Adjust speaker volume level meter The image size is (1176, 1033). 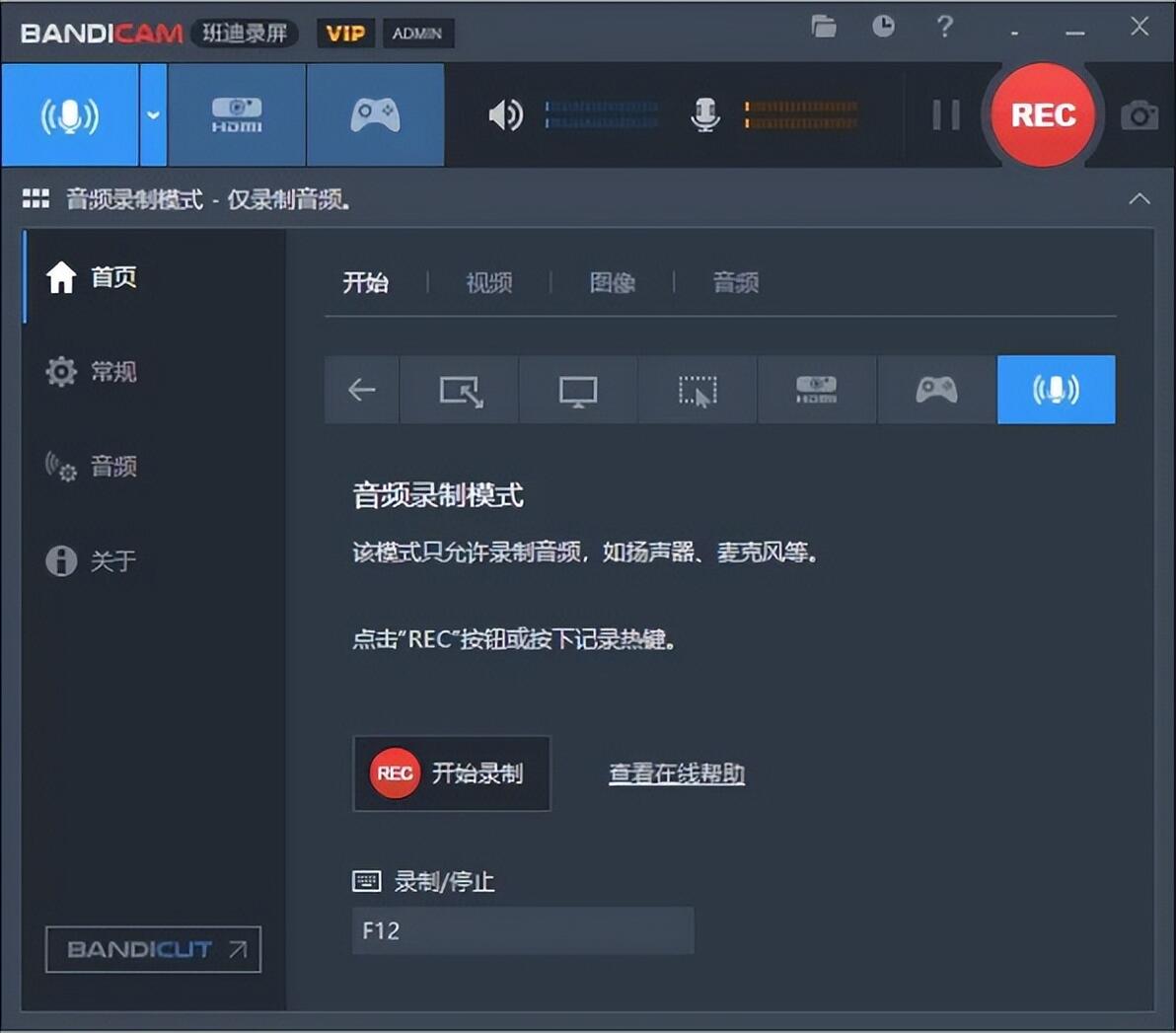(x=602, y=114)
